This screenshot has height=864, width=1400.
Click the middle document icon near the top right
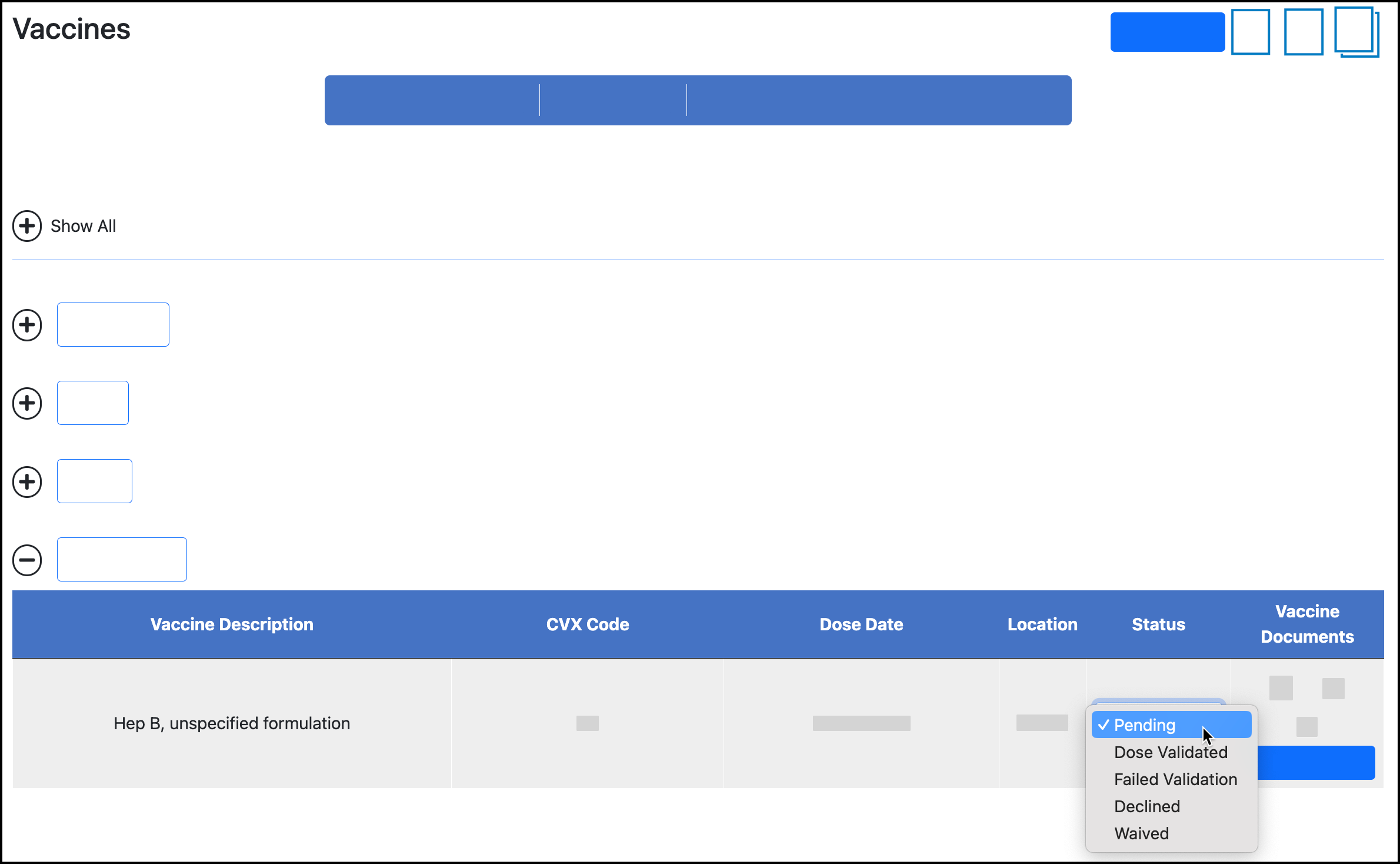tap(1304, 32)
